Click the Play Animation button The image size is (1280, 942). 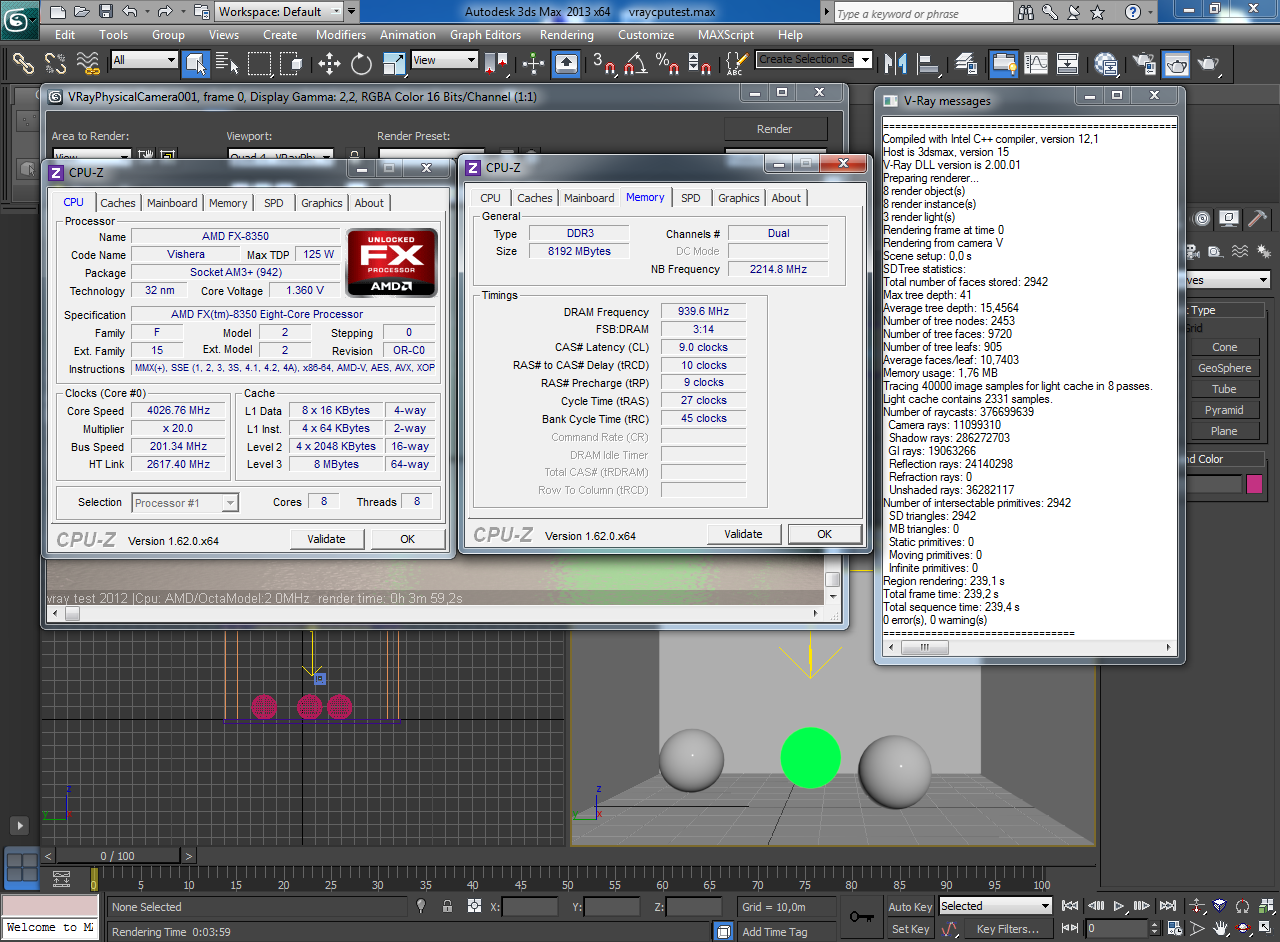pos(1119,906)
